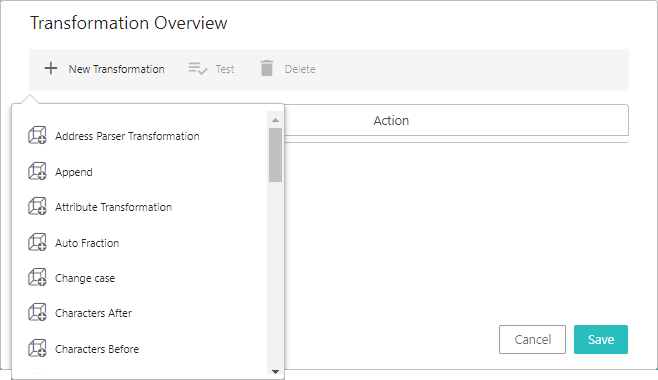Open the New Transformation dropdown label
The height and width of the screenshot is (380, 658).
(x=116, y=69)
